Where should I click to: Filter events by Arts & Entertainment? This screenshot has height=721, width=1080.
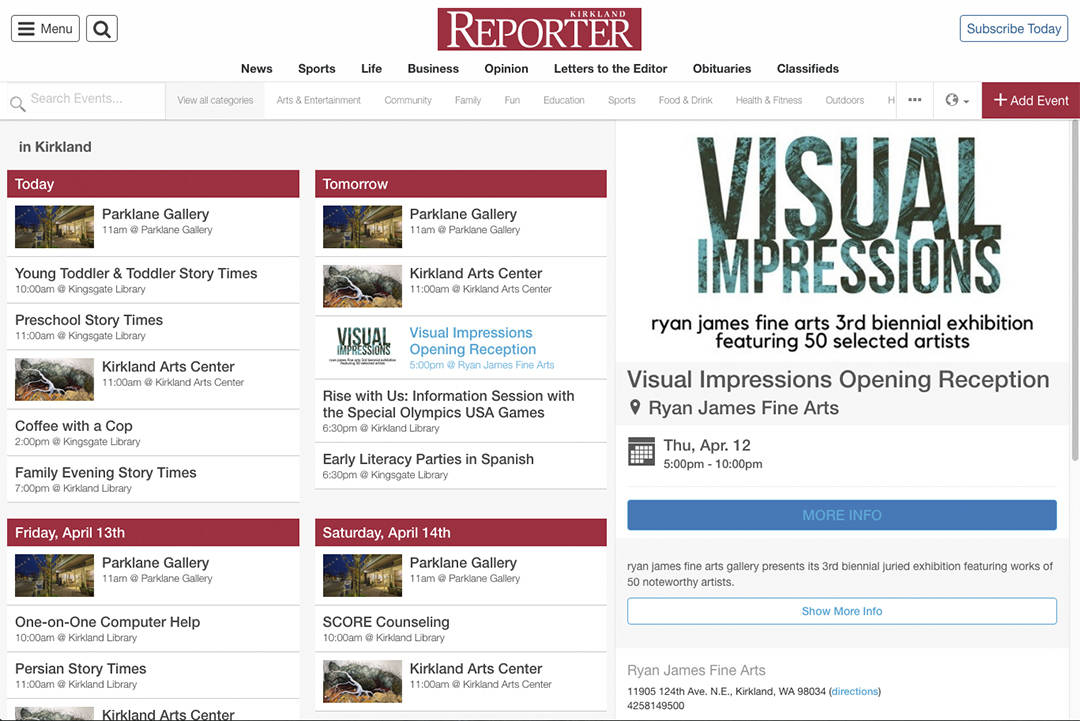click(x=318, y=101)
